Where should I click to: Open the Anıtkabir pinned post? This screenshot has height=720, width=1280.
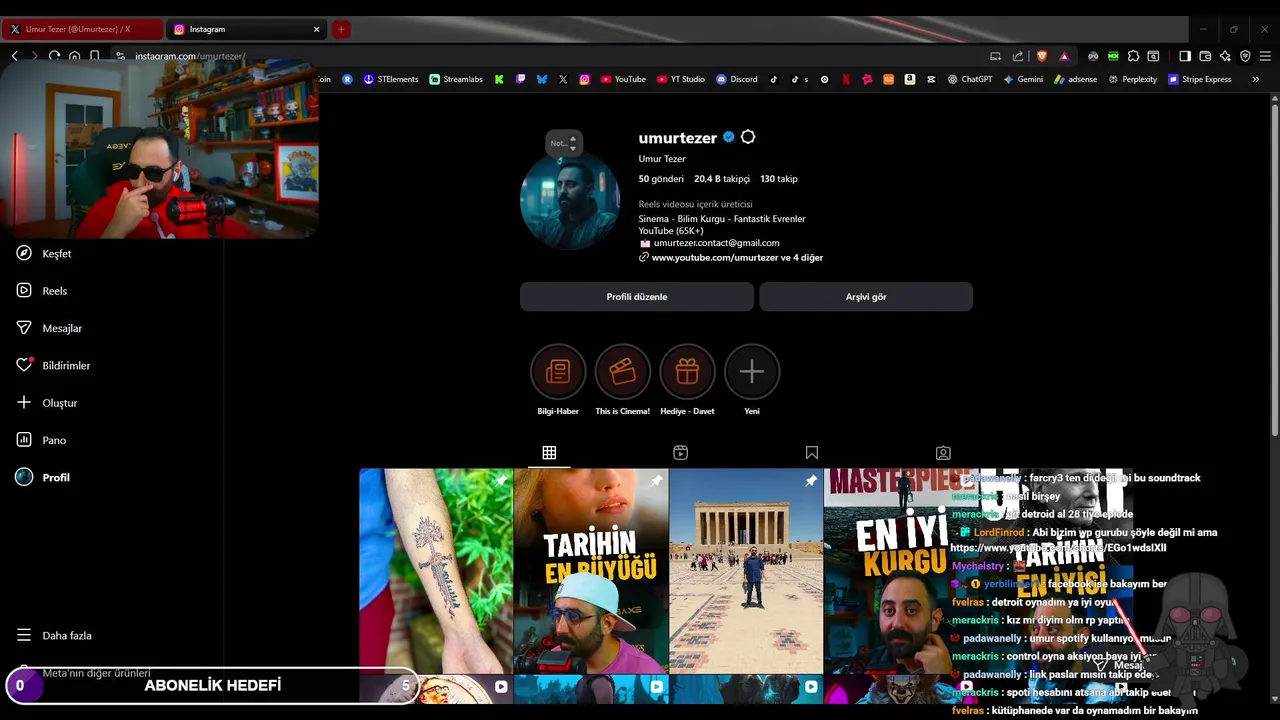pos(746,571)
